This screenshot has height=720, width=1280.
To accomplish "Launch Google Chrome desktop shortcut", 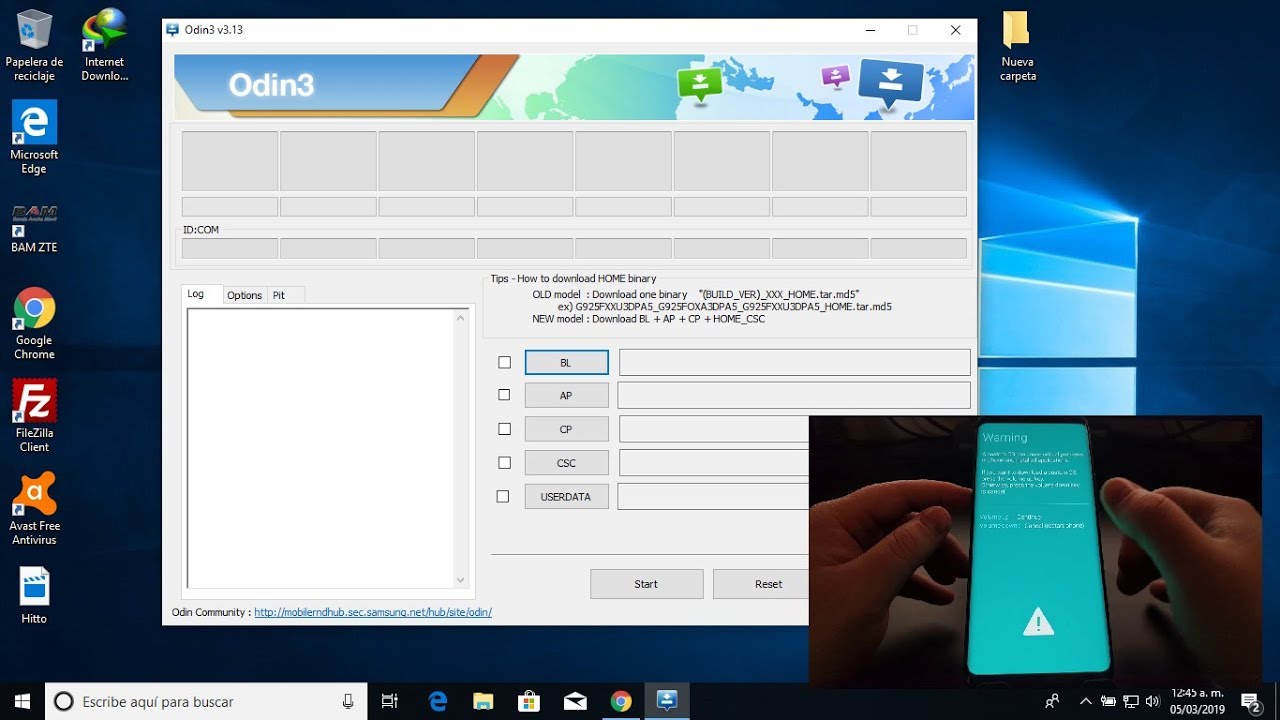I will [x=34, y=324].
